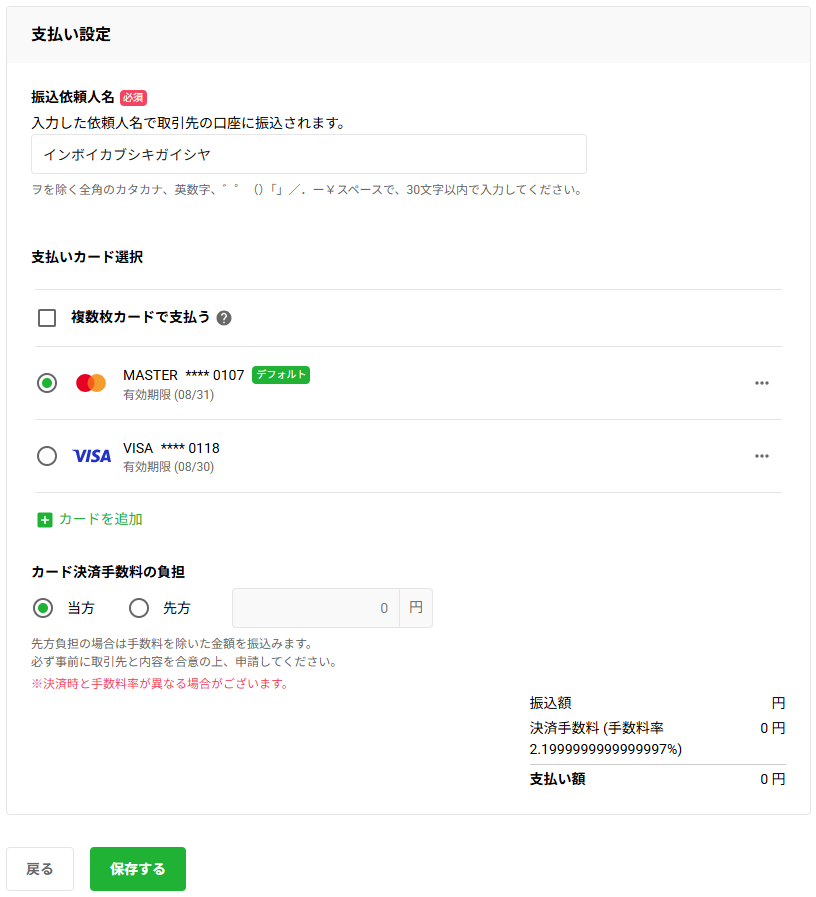Open the three-dot menu for MASTER **** 0107
This screenshot has height=897, width=816.
click(761, 383)
